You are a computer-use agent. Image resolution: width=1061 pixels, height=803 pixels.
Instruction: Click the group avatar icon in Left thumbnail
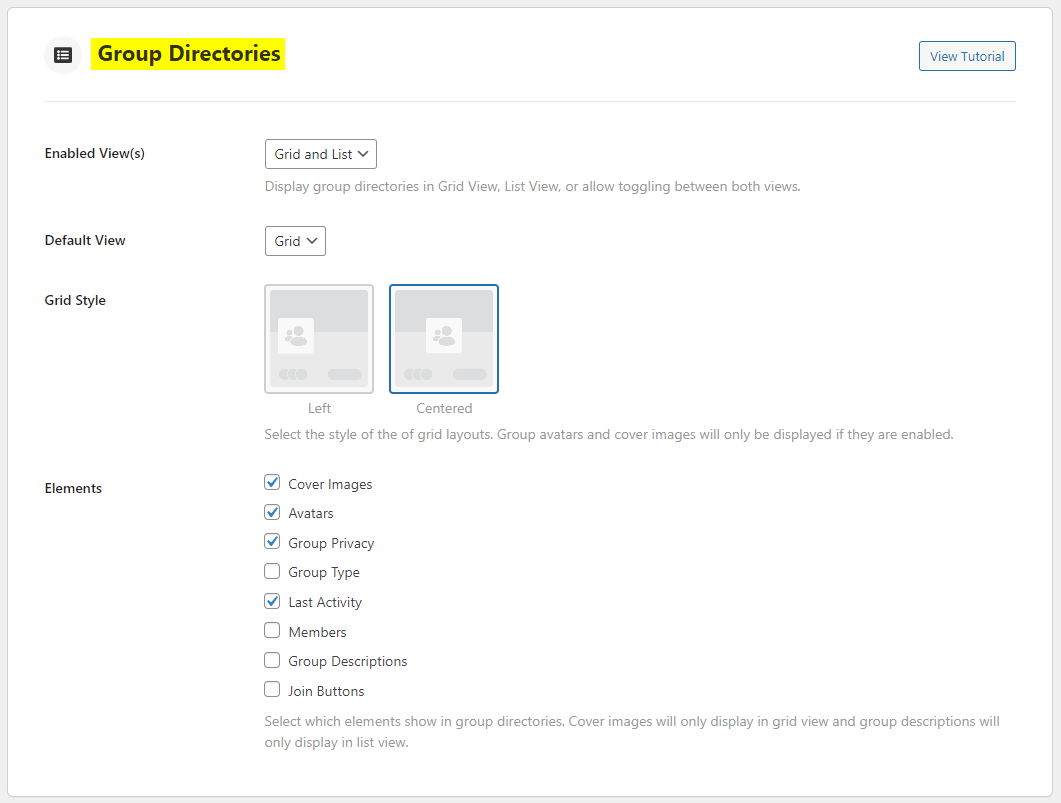(295, 336)
